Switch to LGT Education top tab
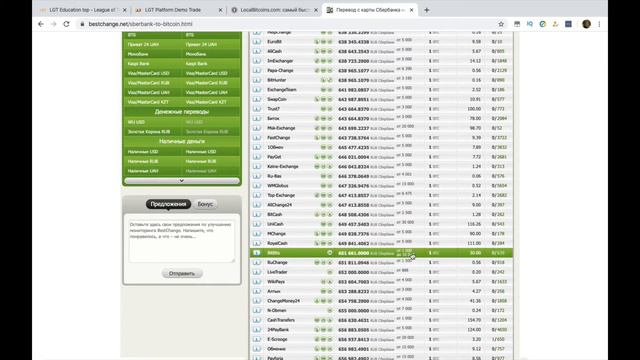 click(83, 10)
